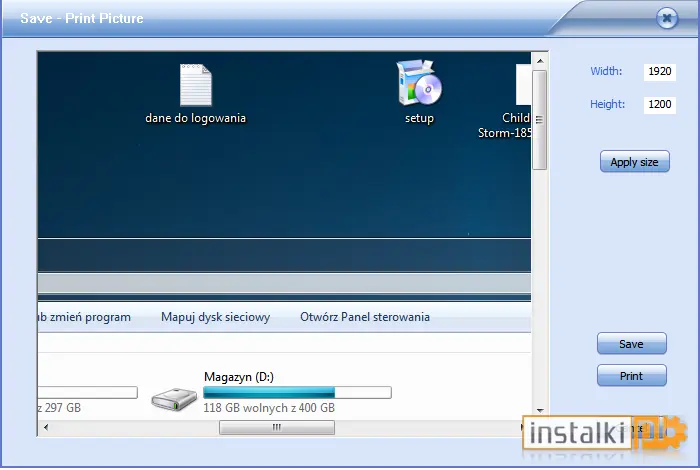This screenshot has width=700, height=470.
Task: Click the Magazyn (D:) usage bar
Action: [297, 392]
